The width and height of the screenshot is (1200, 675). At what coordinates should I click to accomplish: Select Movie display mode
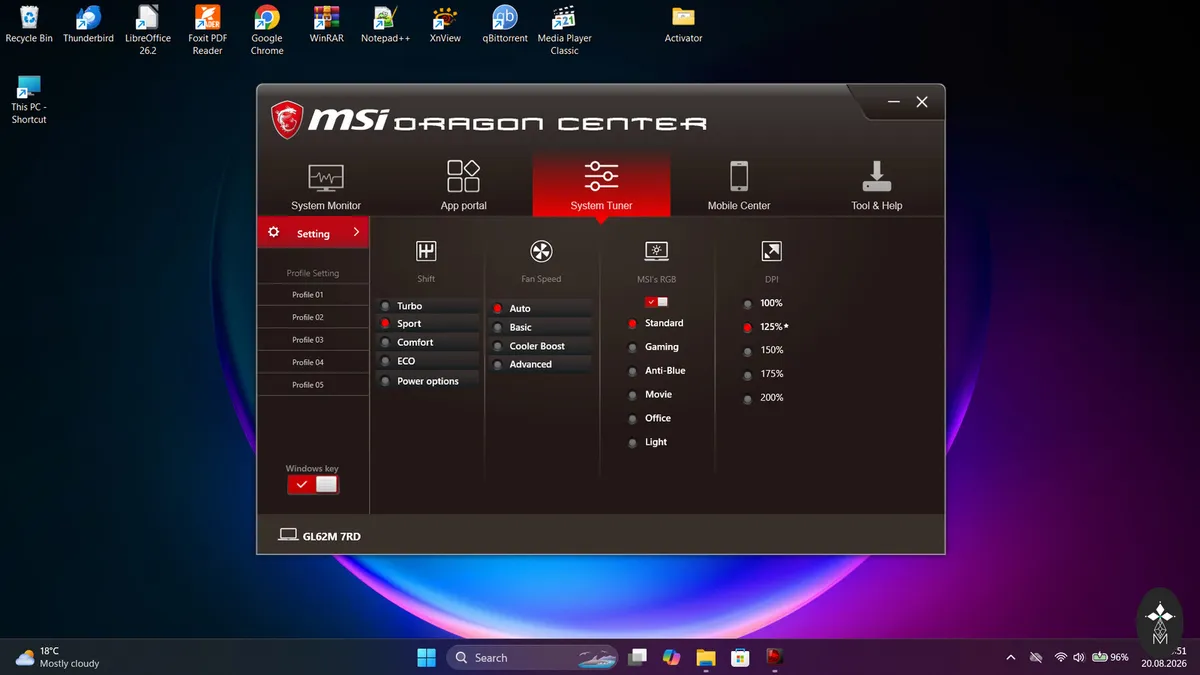point(649,395)
